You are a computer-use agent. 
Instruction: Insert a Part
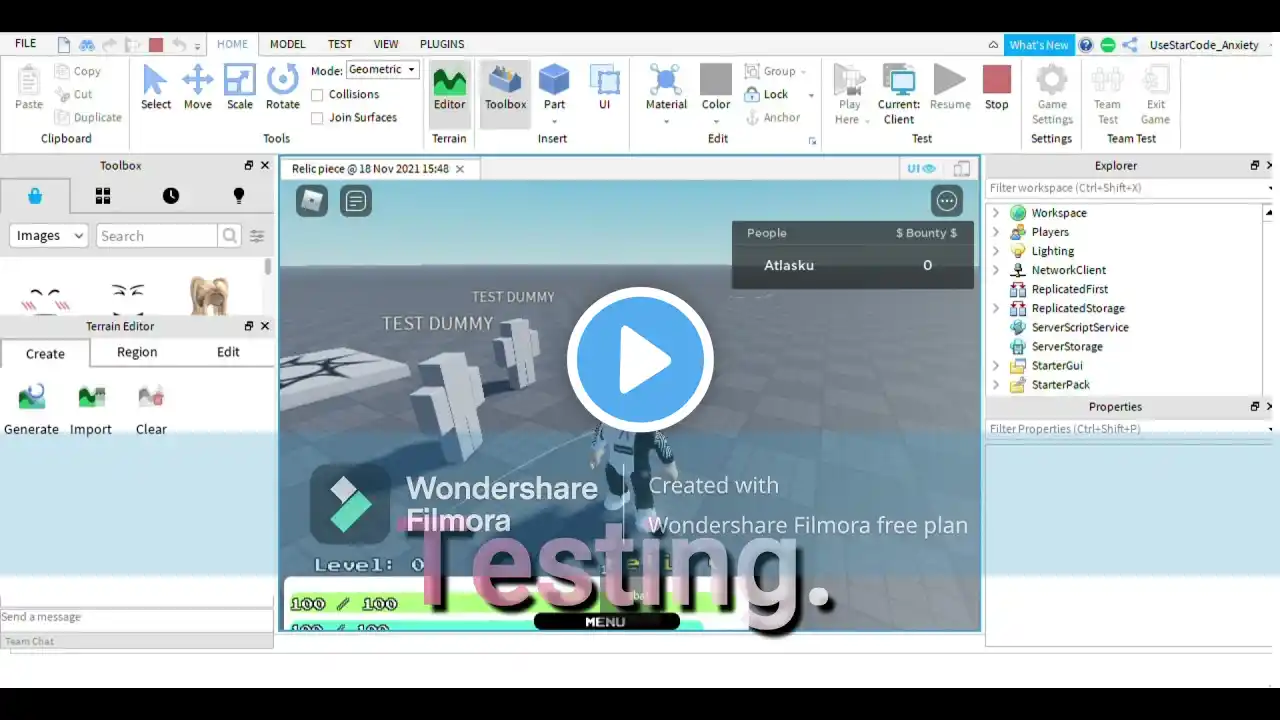(x=554, y=86)
